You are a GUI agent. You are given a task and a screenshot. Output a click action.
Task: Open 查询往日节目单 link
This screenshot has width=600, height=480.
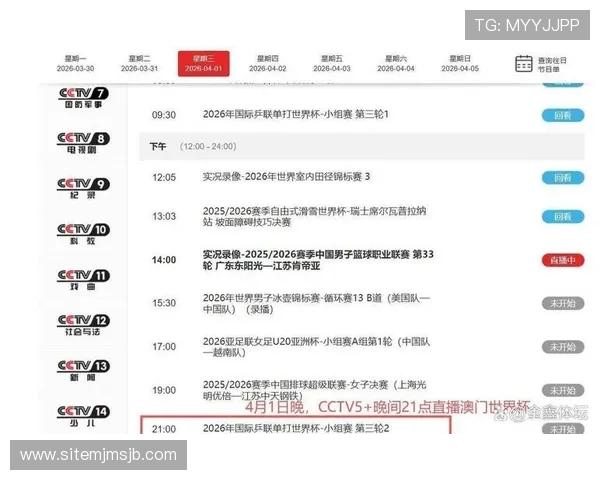(x=552, y=64)
